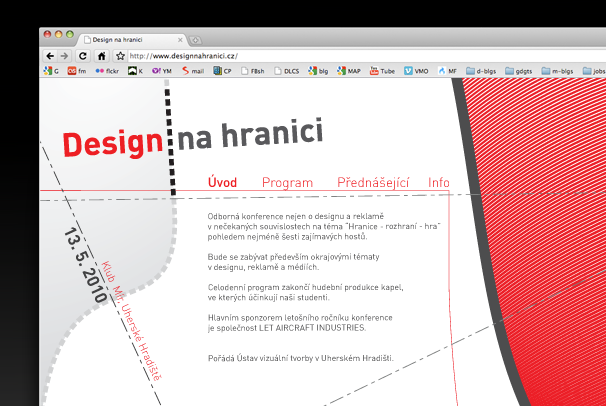Viewport: 606px width, 406px height.
Task: Bookmark this page with the star icon
Action: [x=120, y=56]
